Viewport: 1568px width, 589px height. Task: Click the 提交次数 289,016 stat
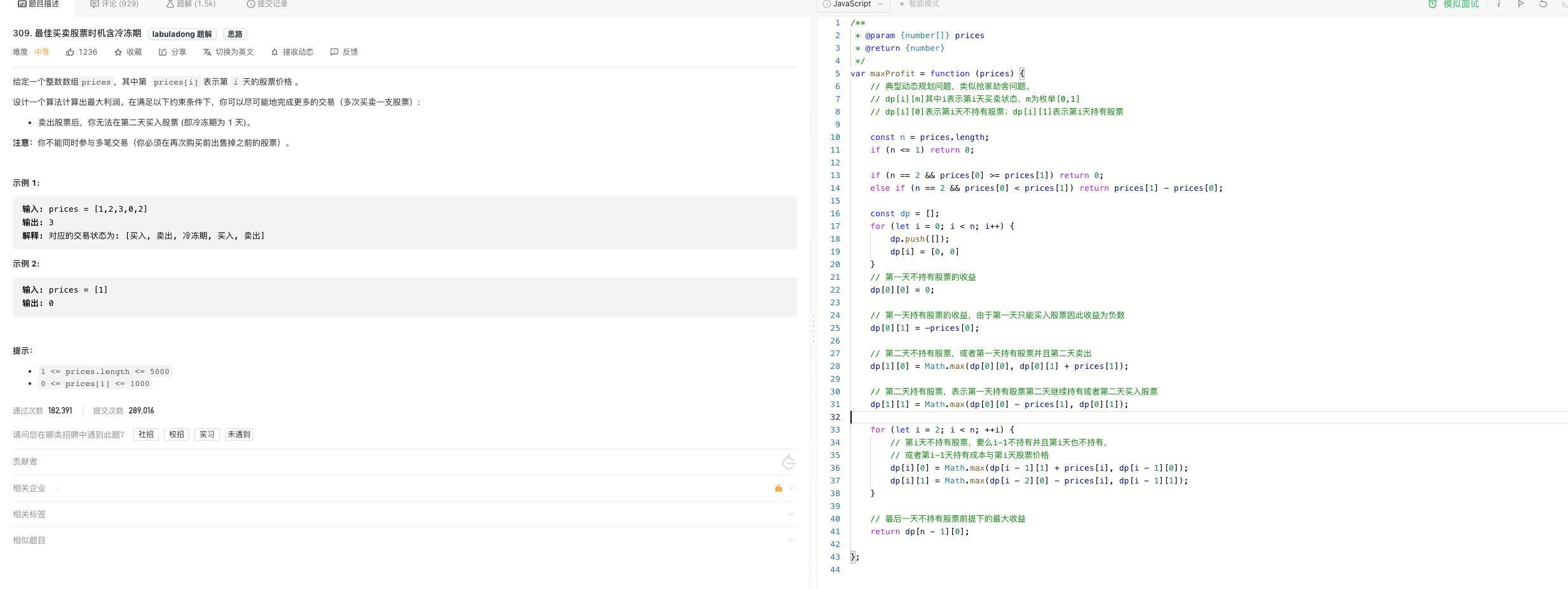pyautogui.click(x=124, y=411)
